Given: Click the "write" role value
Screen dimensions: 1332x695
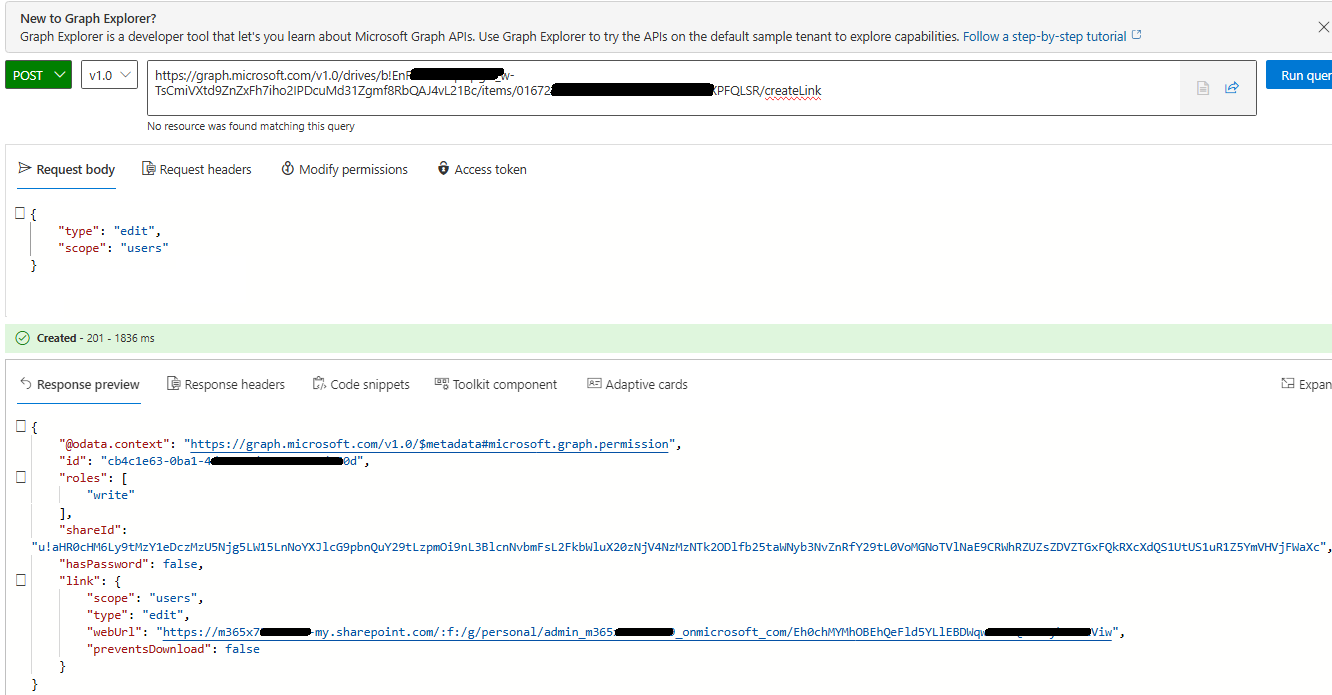Looking at the screenshot, I should click(x=110, y=495).
